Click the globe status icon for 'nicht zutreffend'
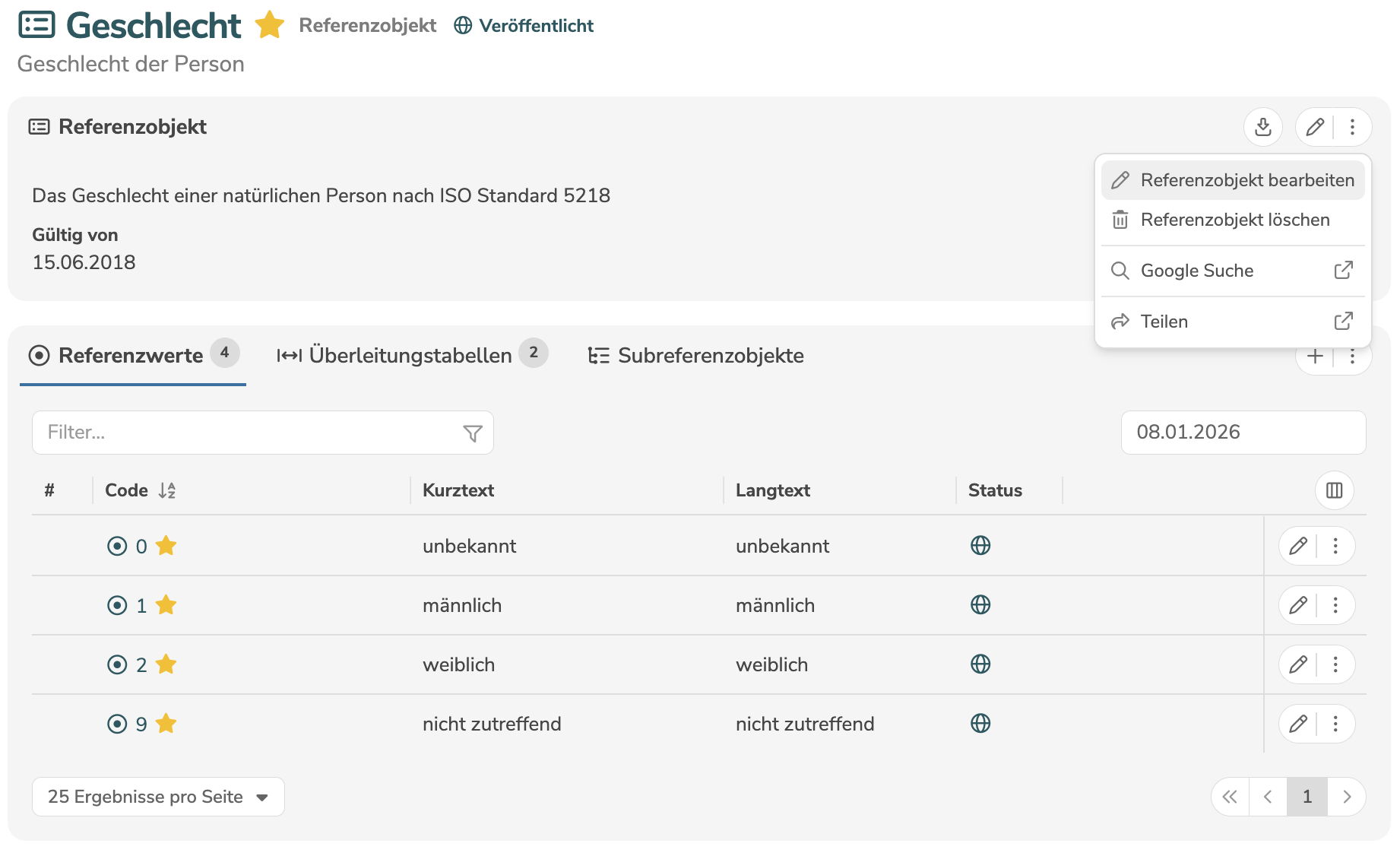The image size is (1400, 856). click(980, 724)
